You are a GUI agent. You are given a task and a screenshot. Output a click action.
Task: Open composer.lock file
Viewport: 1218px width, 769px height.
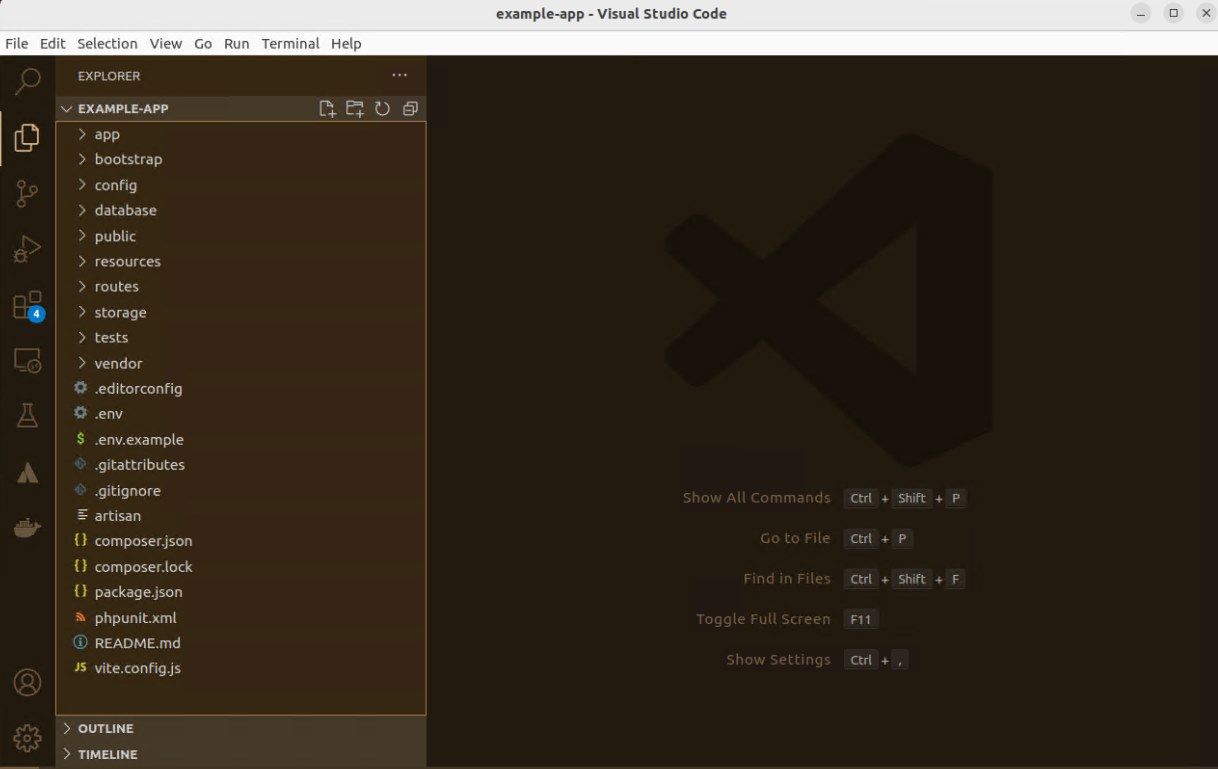[x=241, y=566]
